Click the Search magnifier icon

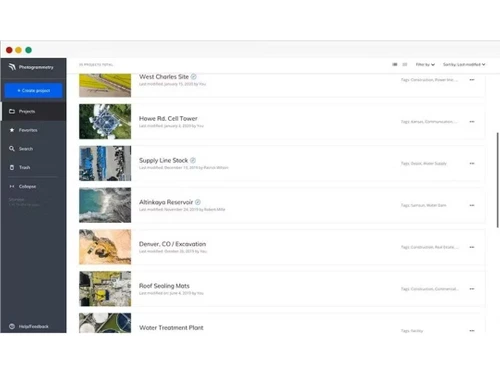click(x=12, y=149)
